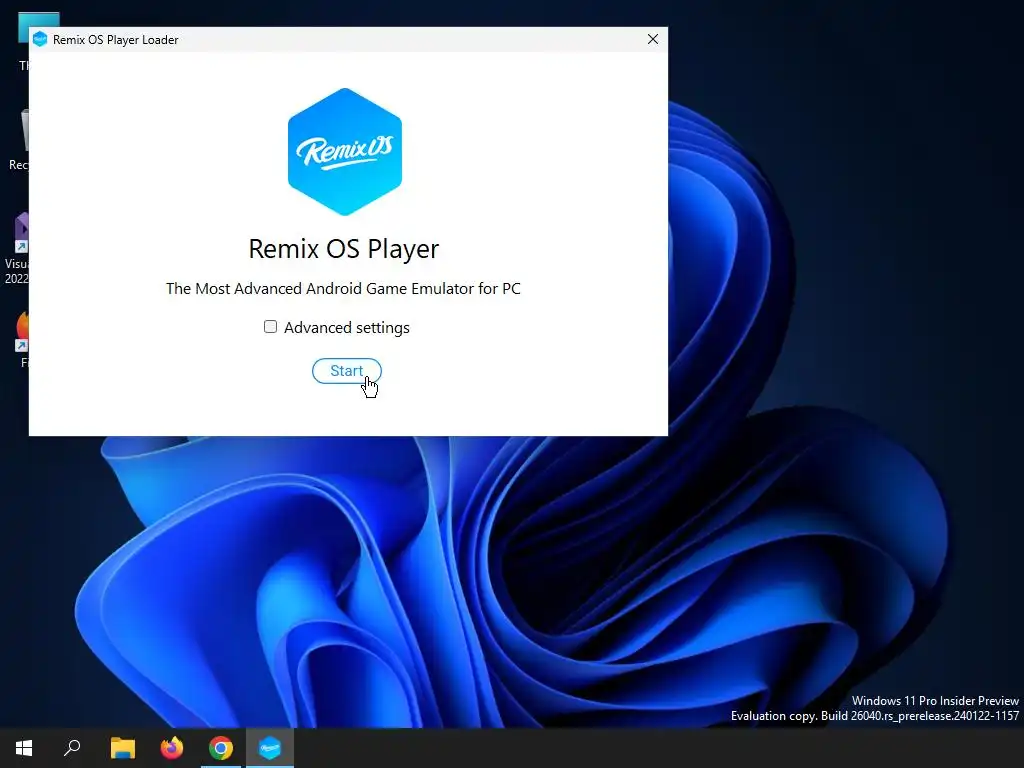Click the "The Most Advanced Android Game Emulator" tagline

343,289
